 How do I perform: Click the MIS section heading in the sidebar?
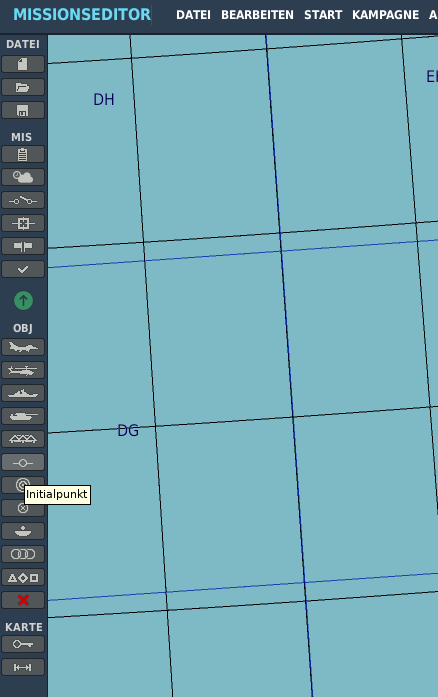22,137
